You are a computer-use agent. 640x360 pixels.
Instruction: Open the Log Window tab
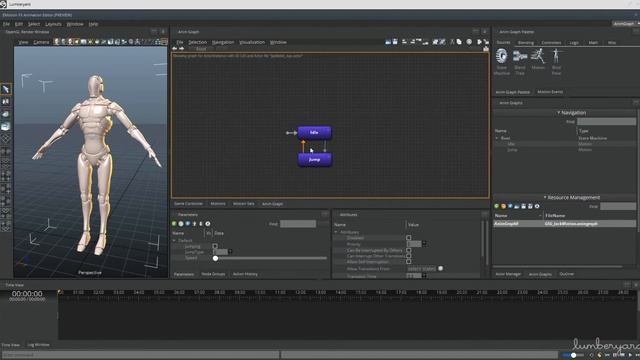pyautogui.click(x=38, y=345)
